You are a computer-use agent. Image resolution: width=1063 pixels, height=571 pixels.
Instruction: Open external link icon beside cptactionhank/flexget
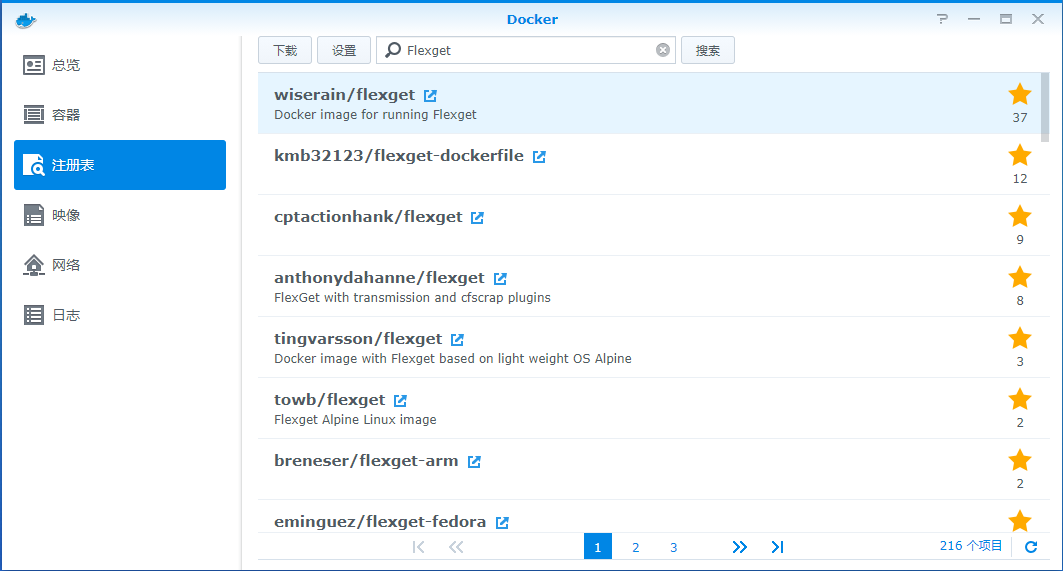coord(477,218)
